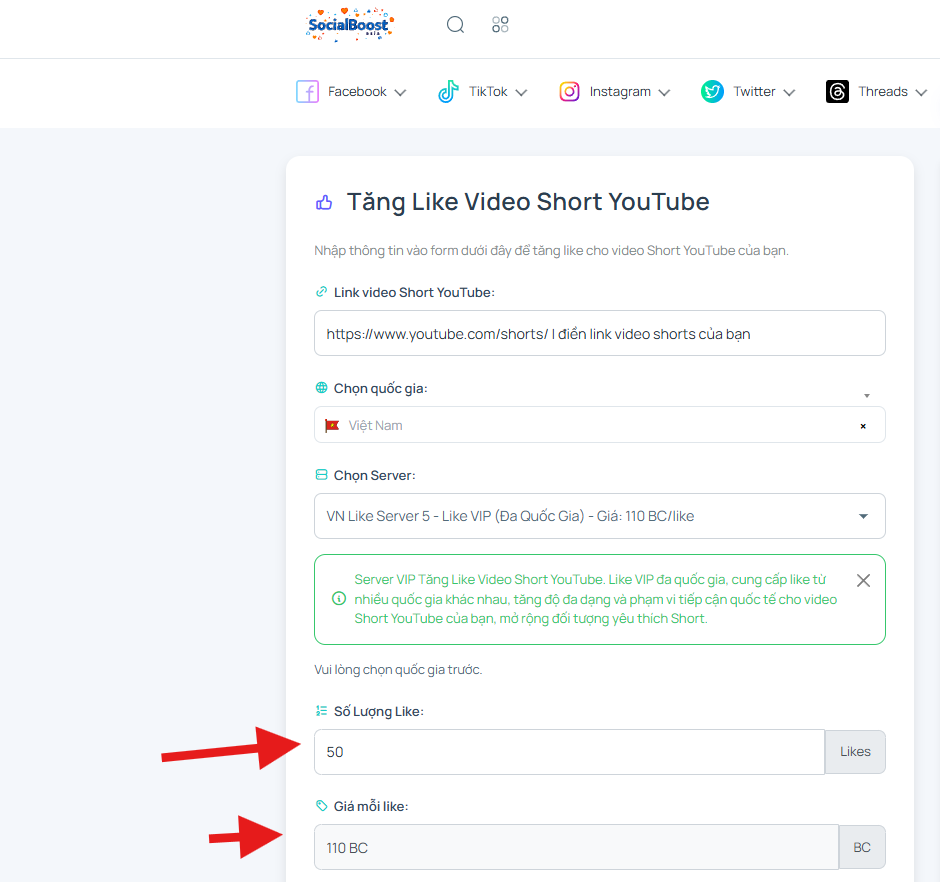The image size is (940, 882).
Task: Open the Twitter menu item
Action: pos(748,92)
